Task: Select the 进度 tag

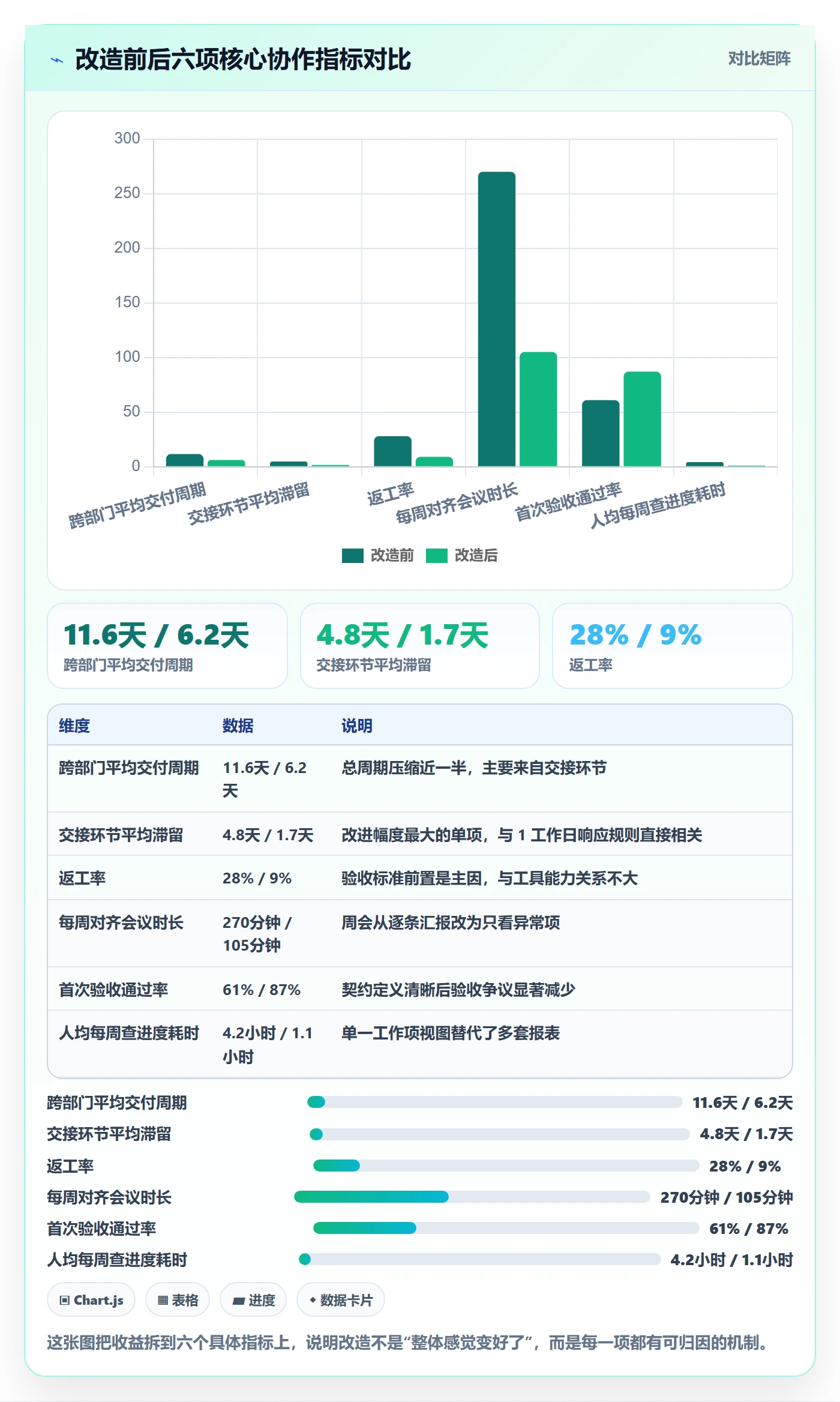Action: point(253,1300)
